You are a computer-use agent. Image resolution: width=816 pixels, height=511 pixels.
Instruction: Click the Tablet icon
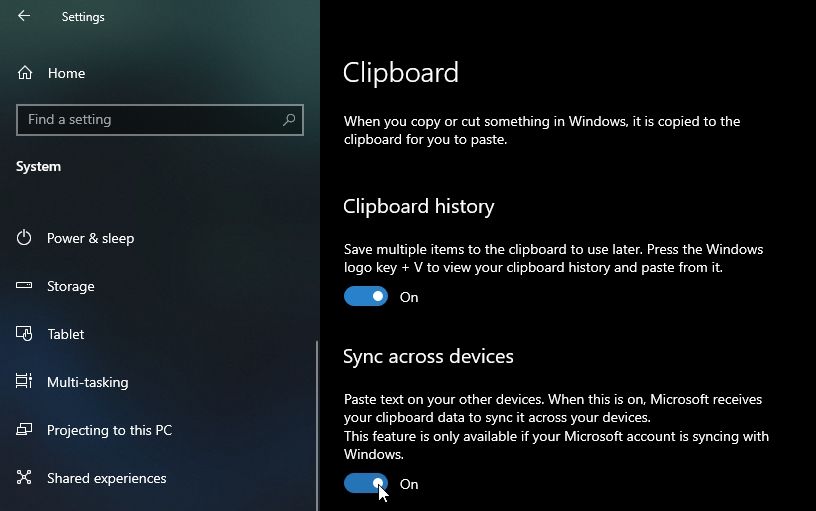click(25, 334)
